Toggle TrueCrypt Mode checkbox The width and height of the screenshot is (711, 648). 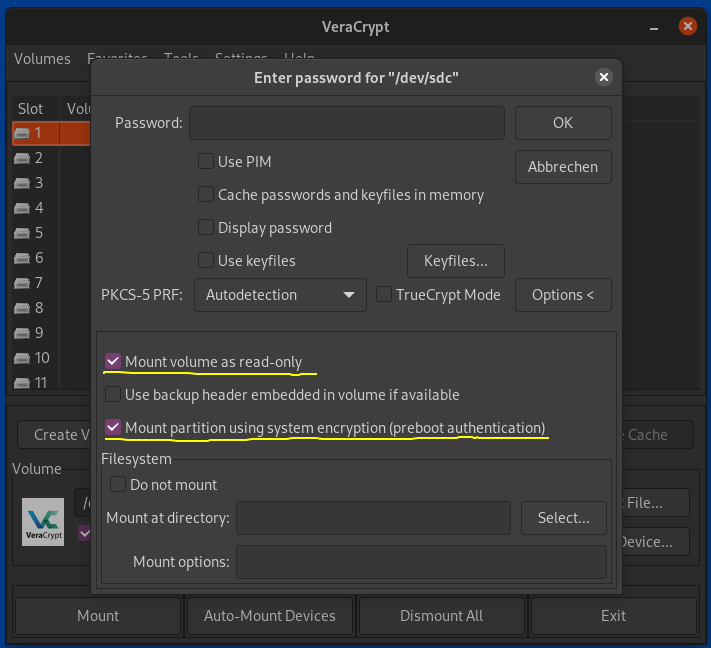coord(384,294)
